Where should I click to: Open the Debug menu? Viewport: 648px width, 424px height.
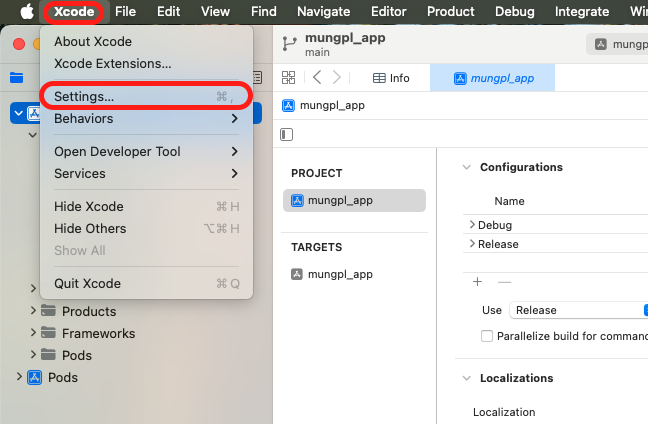515,11
